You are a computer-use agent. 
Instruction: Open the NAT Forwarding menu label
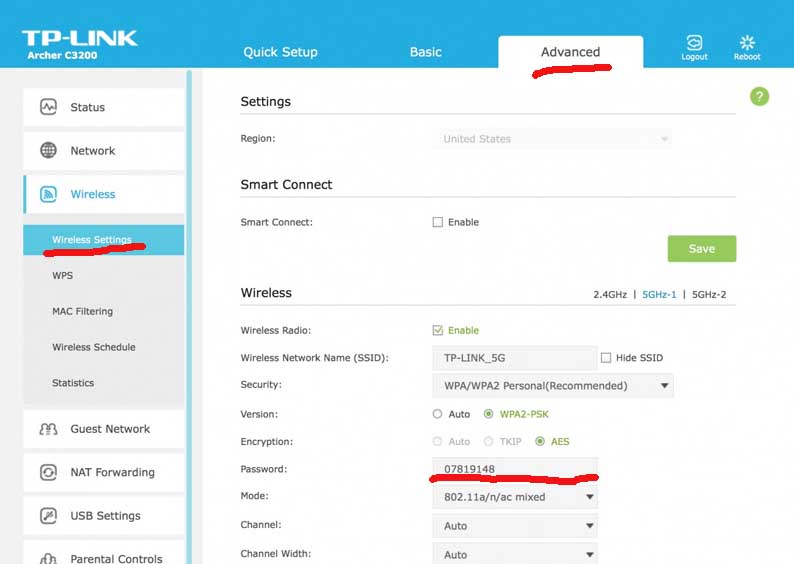(112, 472)
